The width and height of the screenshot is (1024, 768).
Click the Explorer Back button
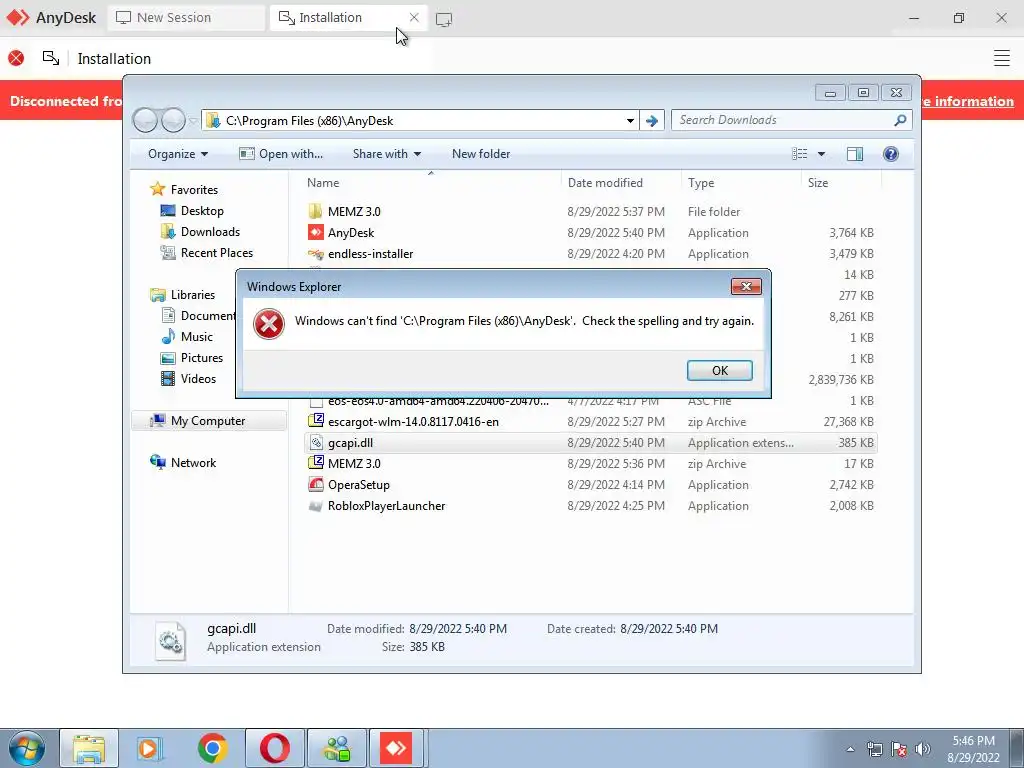(145, 120)
